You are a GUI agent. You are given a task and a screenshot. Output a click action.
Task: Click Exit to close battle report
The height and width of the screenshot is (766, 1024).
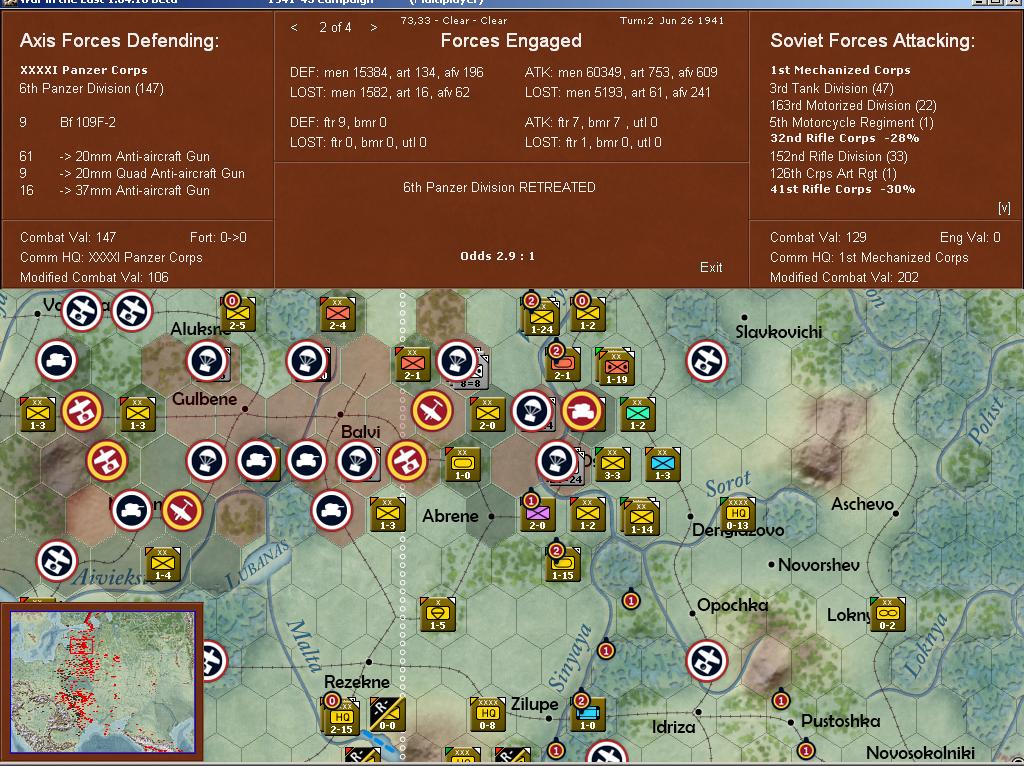click(x=711, y=267)
